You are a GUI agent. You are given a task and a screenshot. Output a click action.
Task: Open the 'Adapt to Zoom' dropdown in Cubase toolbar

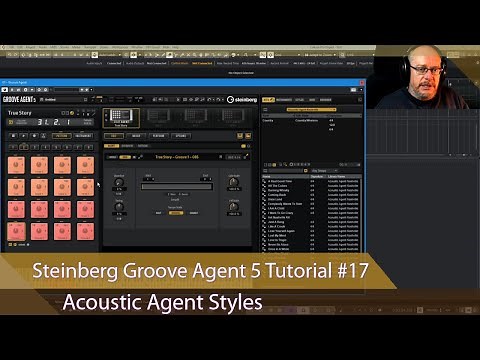(x=321, y=55)
